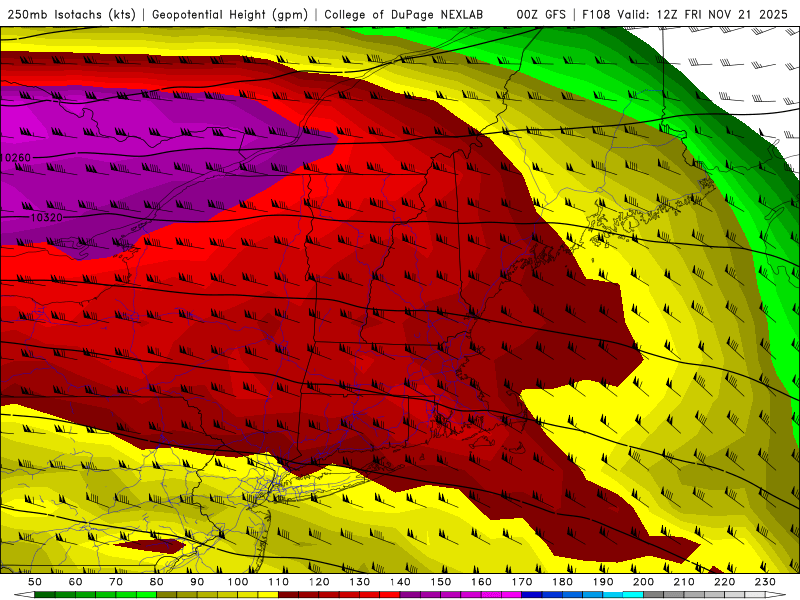
Task: Click the 80 value on the color scale
Action: coord(157,582)
